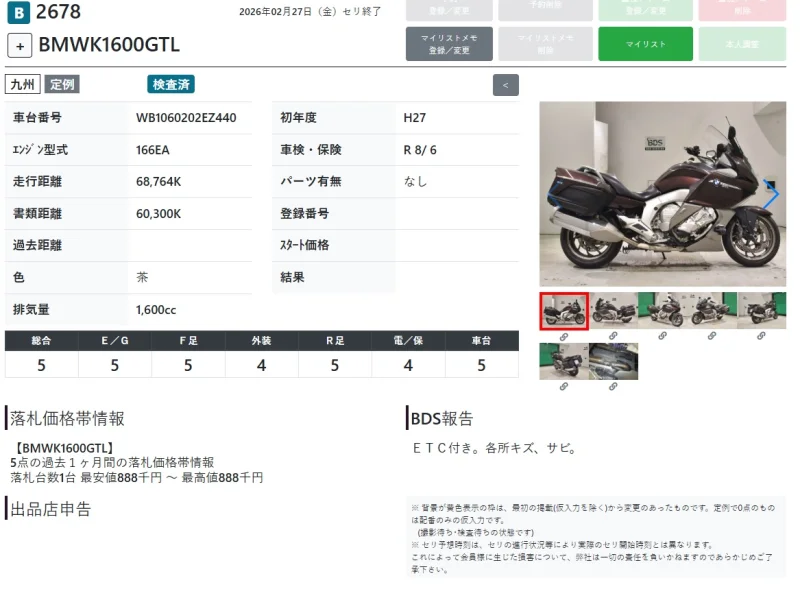Click the 九州 region tag
This screenshot has height=600, width=800.
[x=22, y=84]
